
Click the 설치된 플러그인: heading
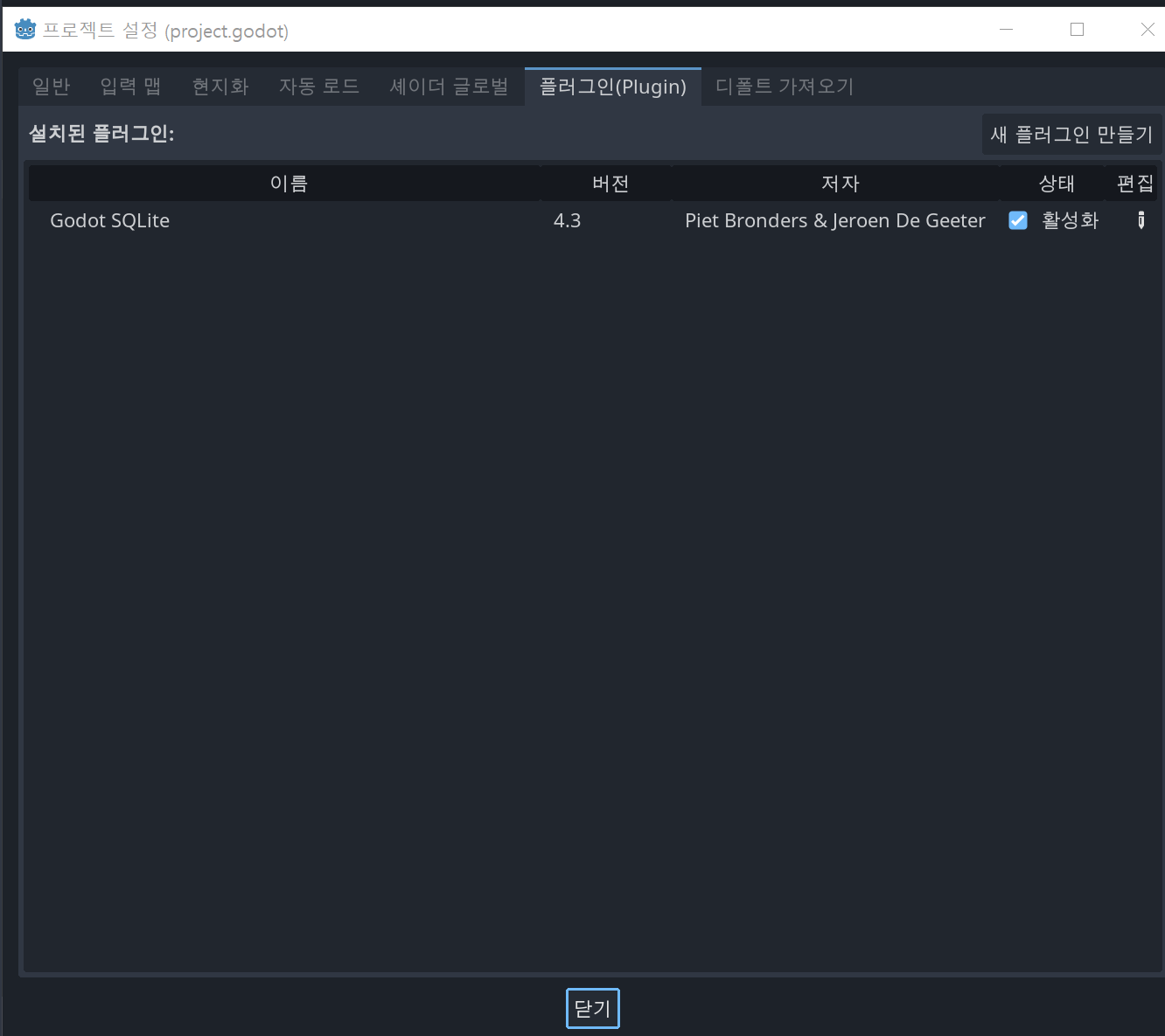click(101, 134)
